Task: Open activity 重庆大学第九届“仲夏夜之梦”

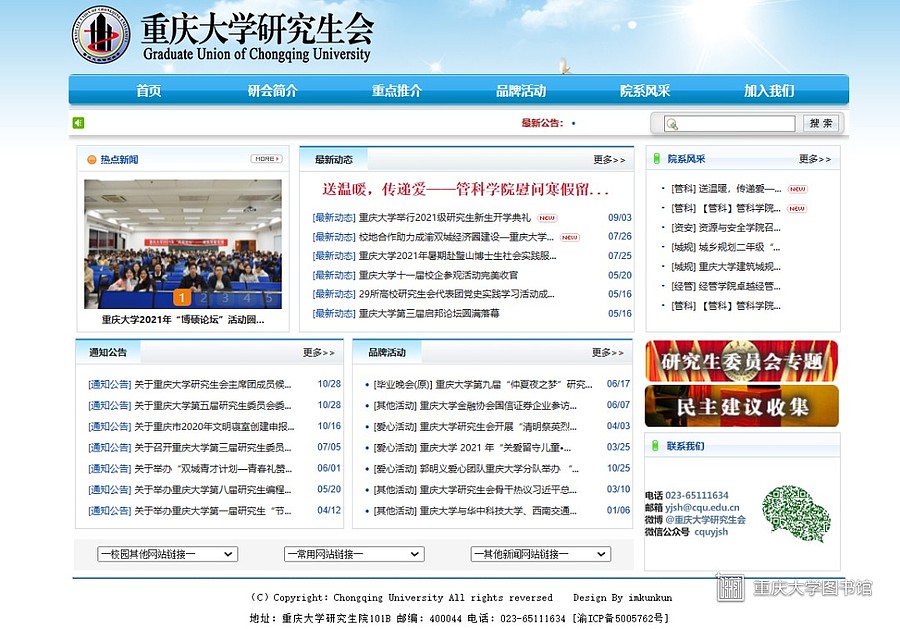Action: [x=514, y=385]
